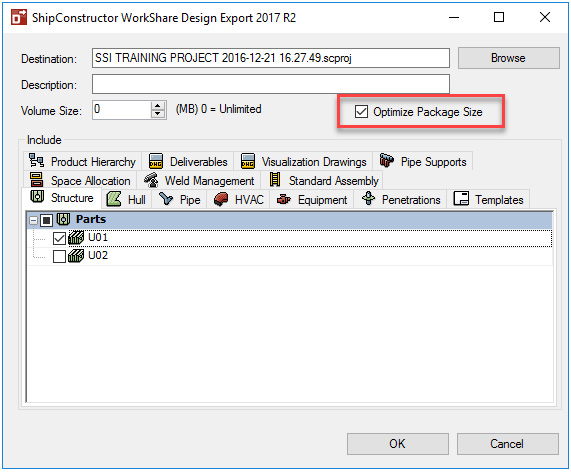Click the U02 unit icon
This screenshot has height=472, width=571.
76,256
